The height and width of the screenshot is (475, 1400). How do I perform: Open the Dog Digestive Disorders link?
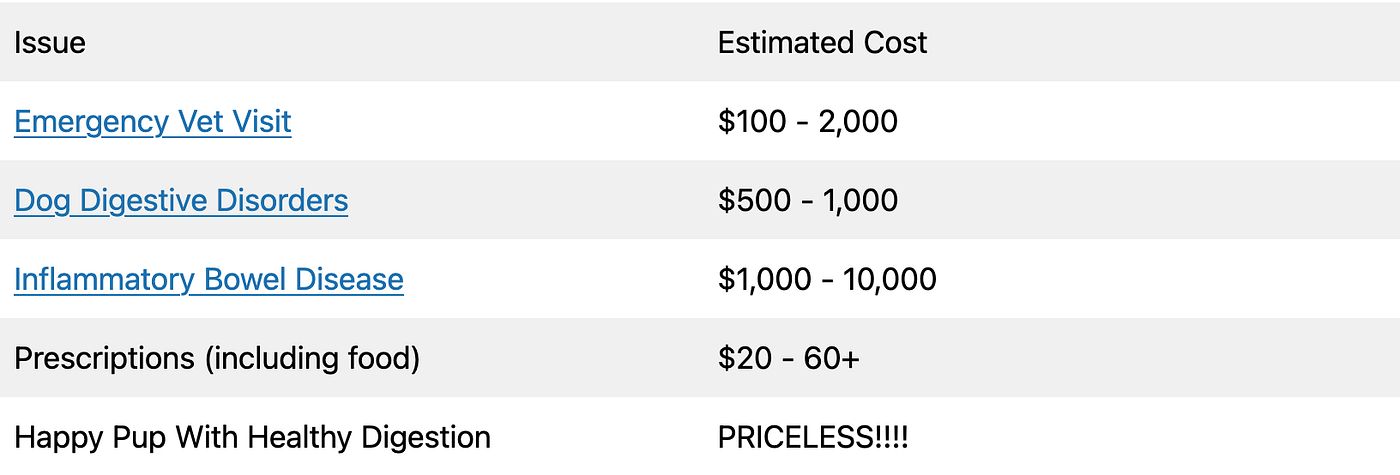click(x=181, y=201)
